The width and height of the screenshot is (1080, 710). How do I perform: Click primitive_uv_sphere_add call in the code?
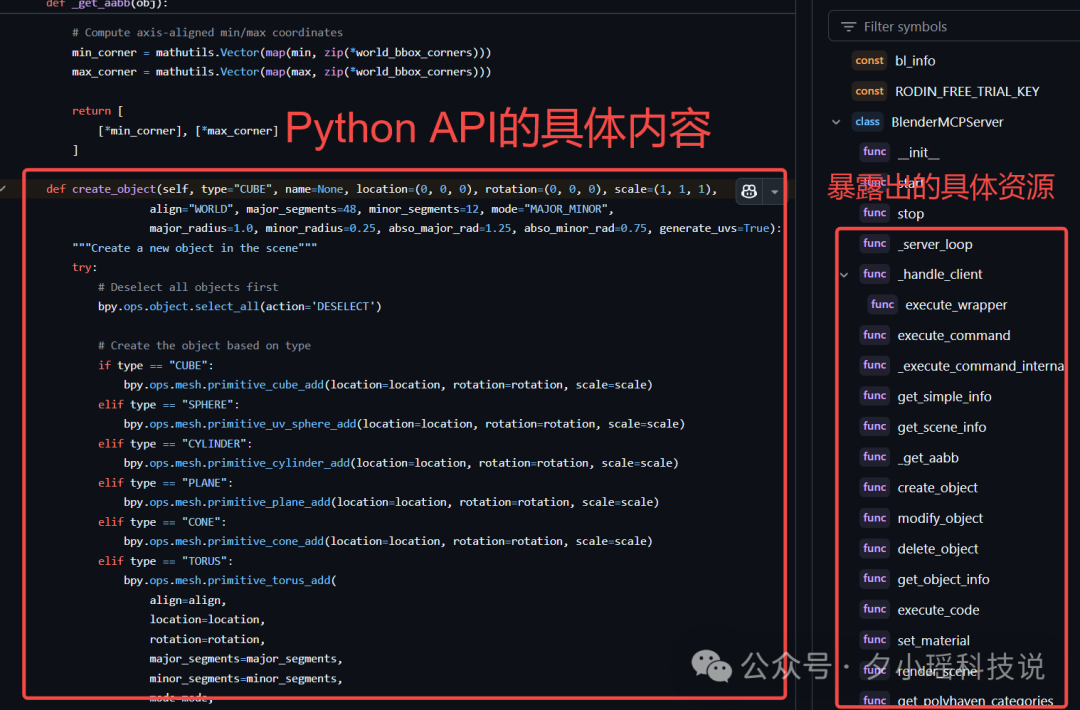pyautogui.click(x=282, y=424)
